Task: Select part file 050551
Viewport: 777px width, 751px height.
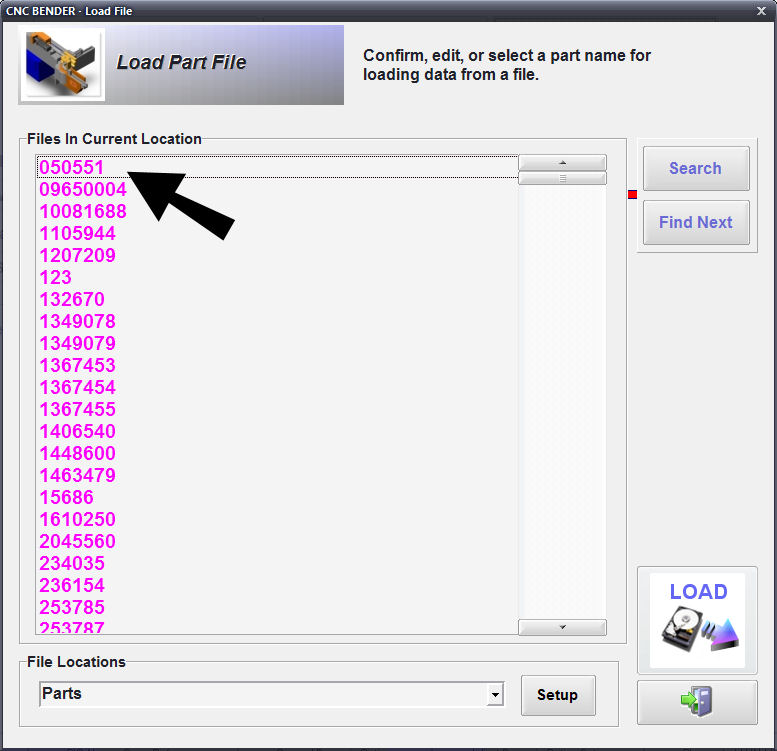Action: click(x=72, y=167)
